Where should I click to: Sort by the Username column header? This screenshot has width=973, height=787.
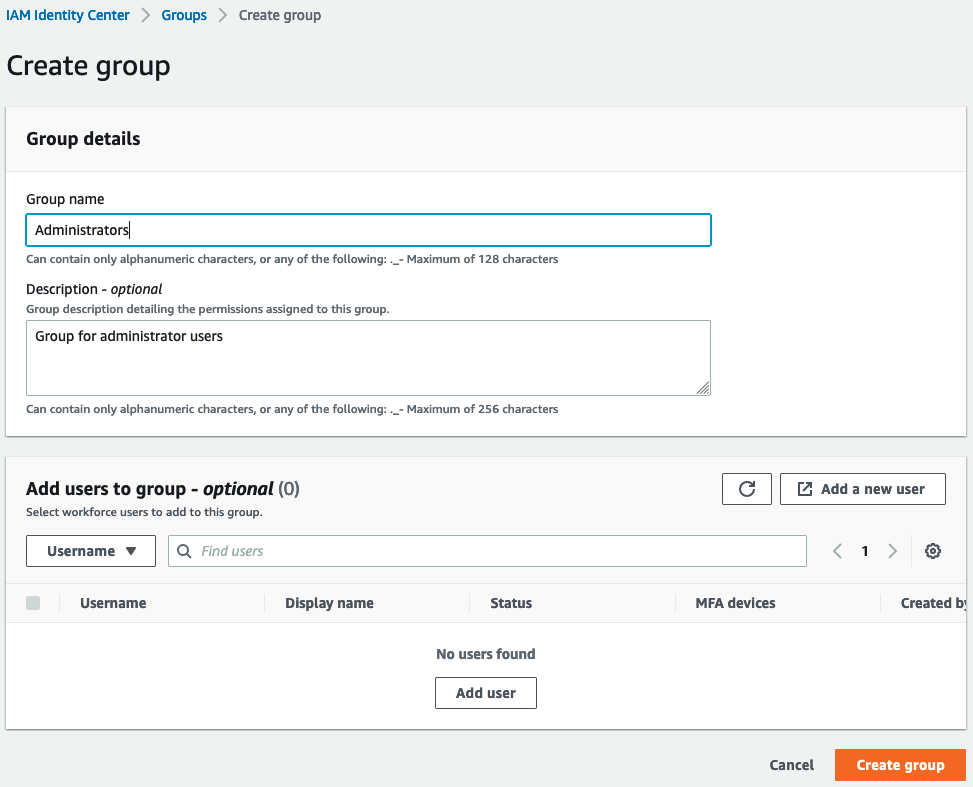click(113, 603)
